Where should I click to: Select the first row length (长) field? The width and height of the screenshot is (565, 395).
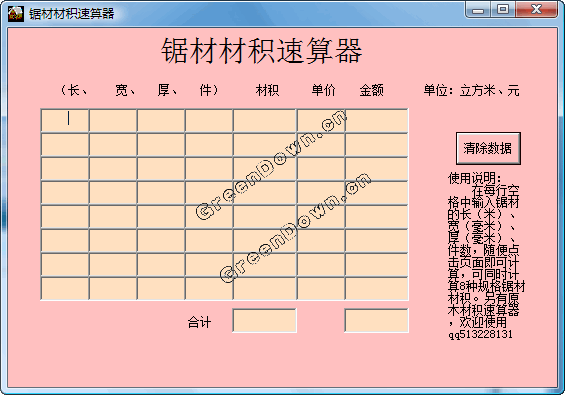[x=65, y=120]
